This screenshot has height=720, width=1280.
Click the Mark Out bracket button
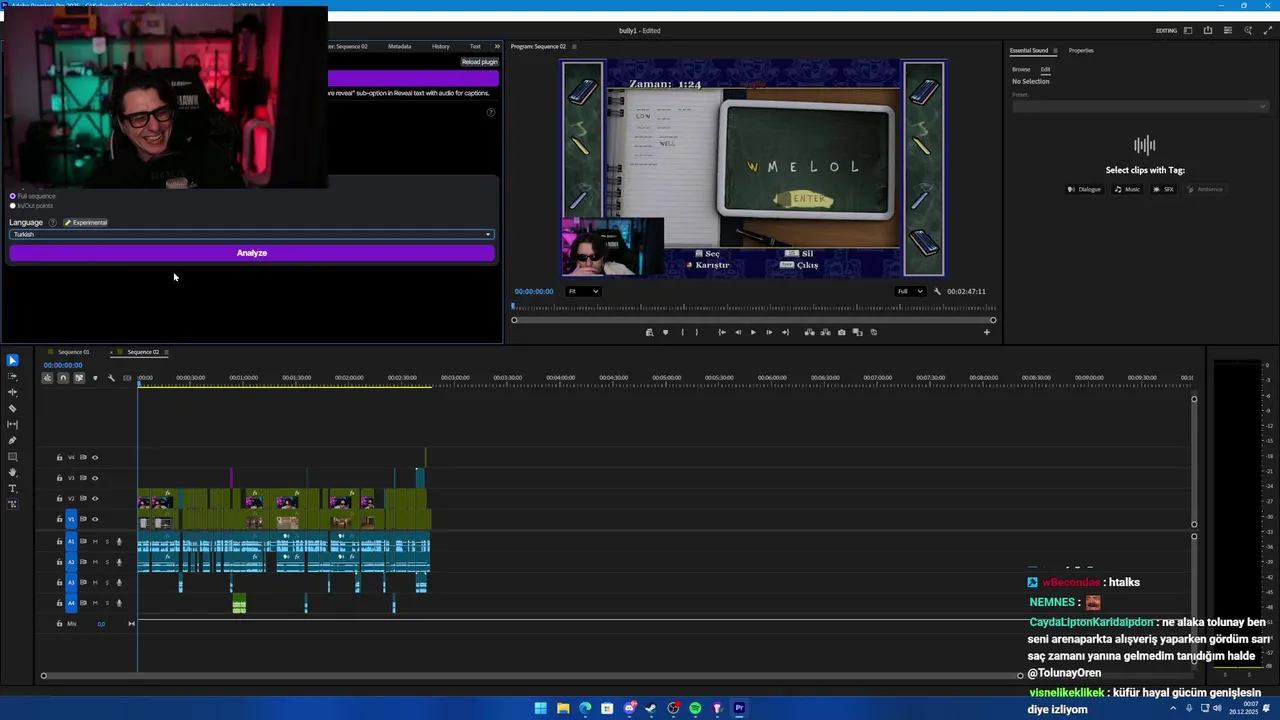697,332
